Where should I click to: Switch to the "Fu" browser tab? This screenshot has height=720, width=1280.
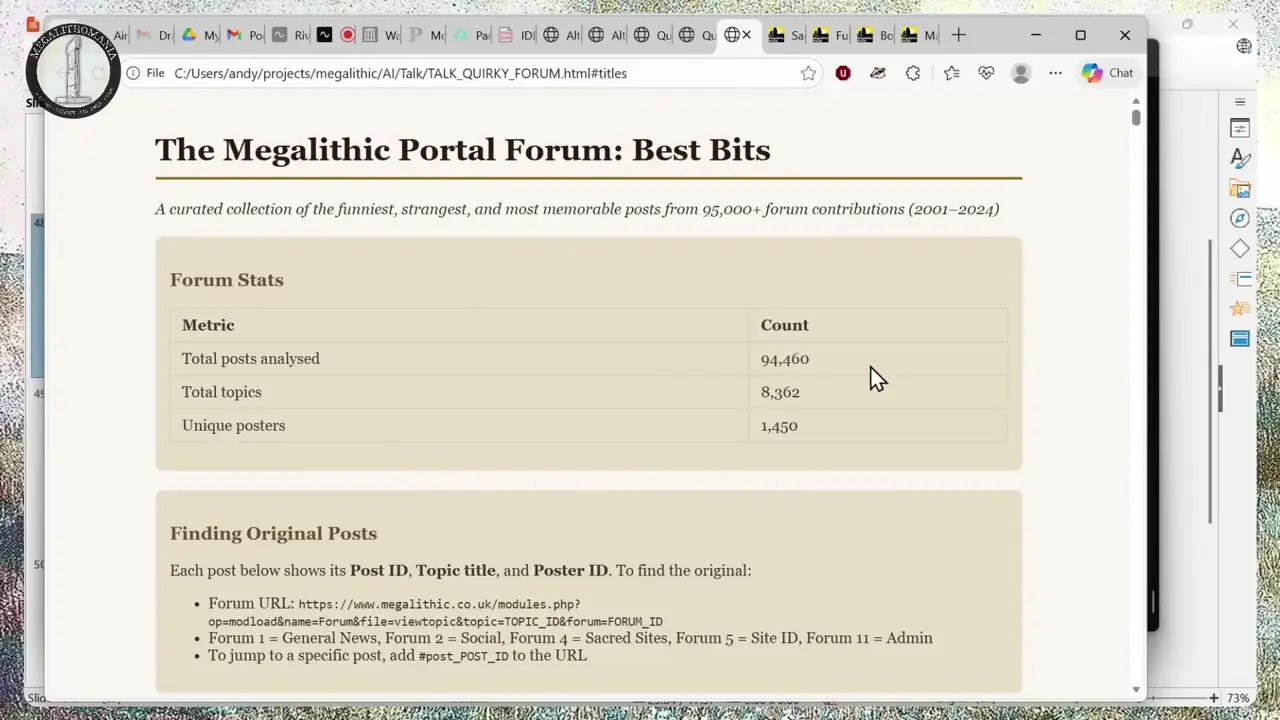pyautogui.click(x=830, y=35)
